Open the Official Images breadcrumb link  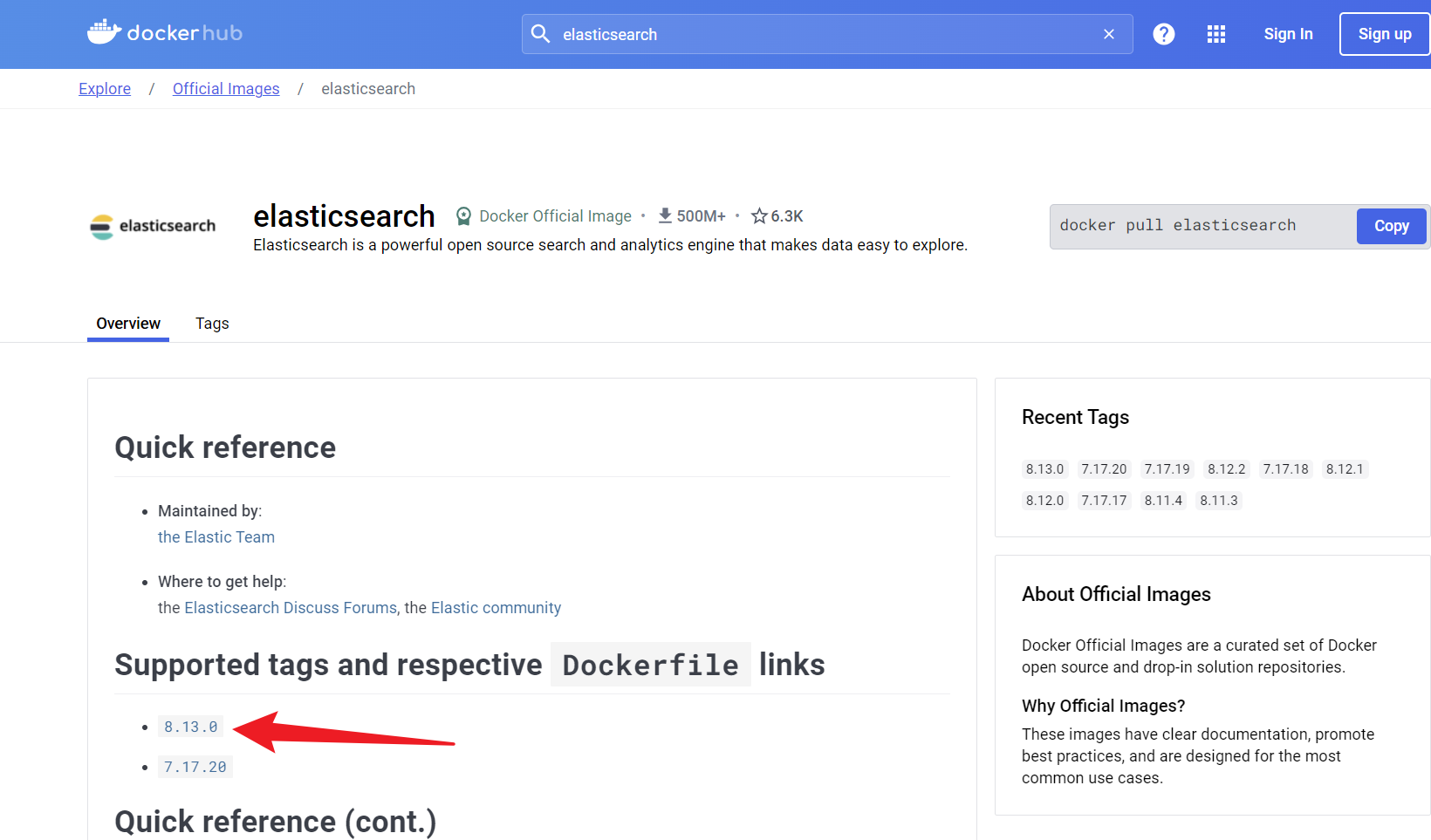coord(226,89)
